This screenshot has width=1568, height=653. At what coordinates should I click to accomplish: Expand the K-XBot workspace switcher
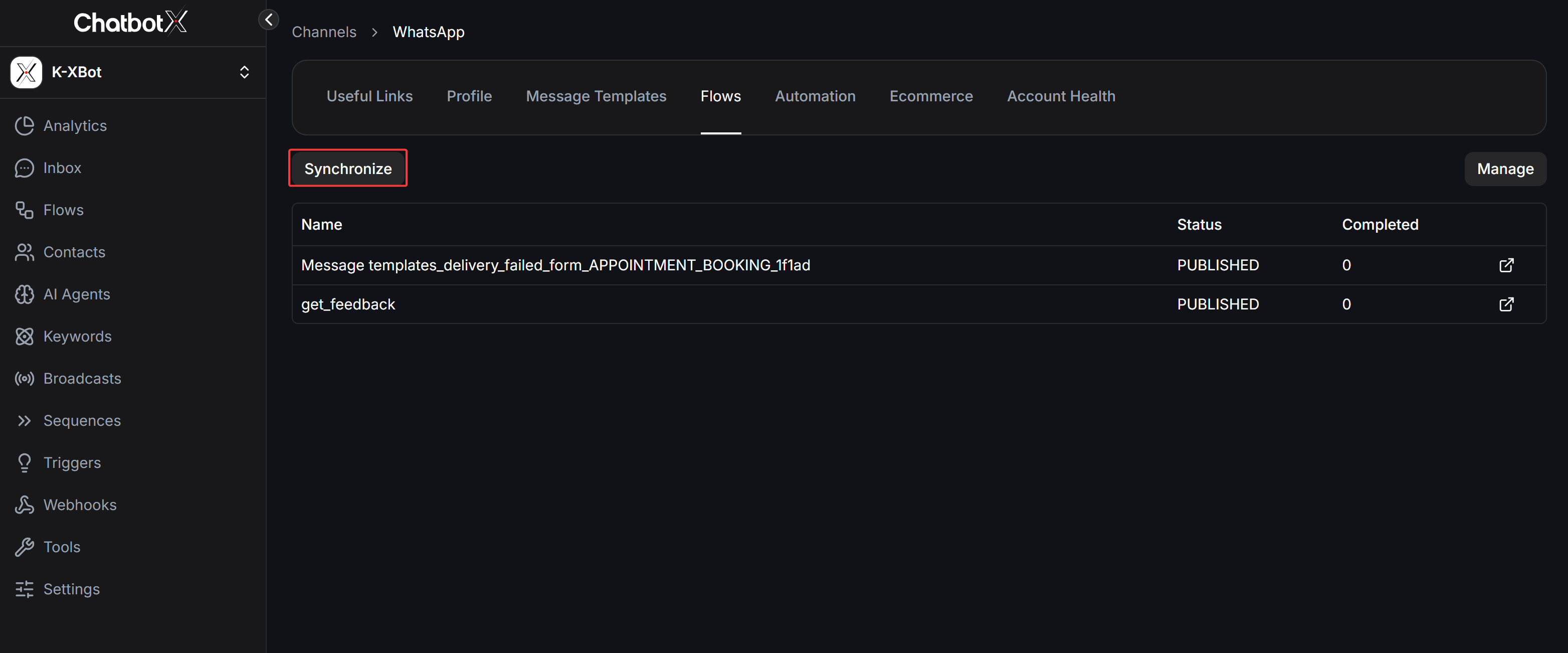[x=244, y=73]
